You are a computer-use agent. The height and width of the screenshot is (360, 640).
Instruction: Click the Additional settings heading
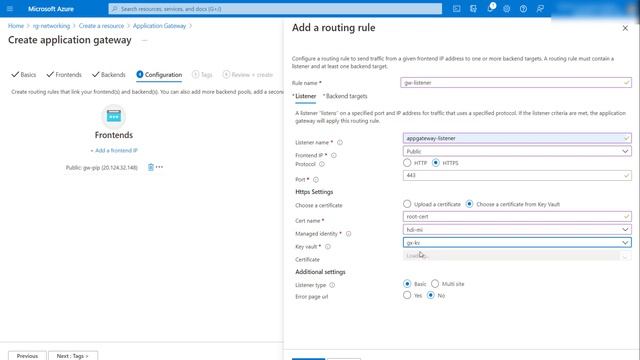point(320,272)
